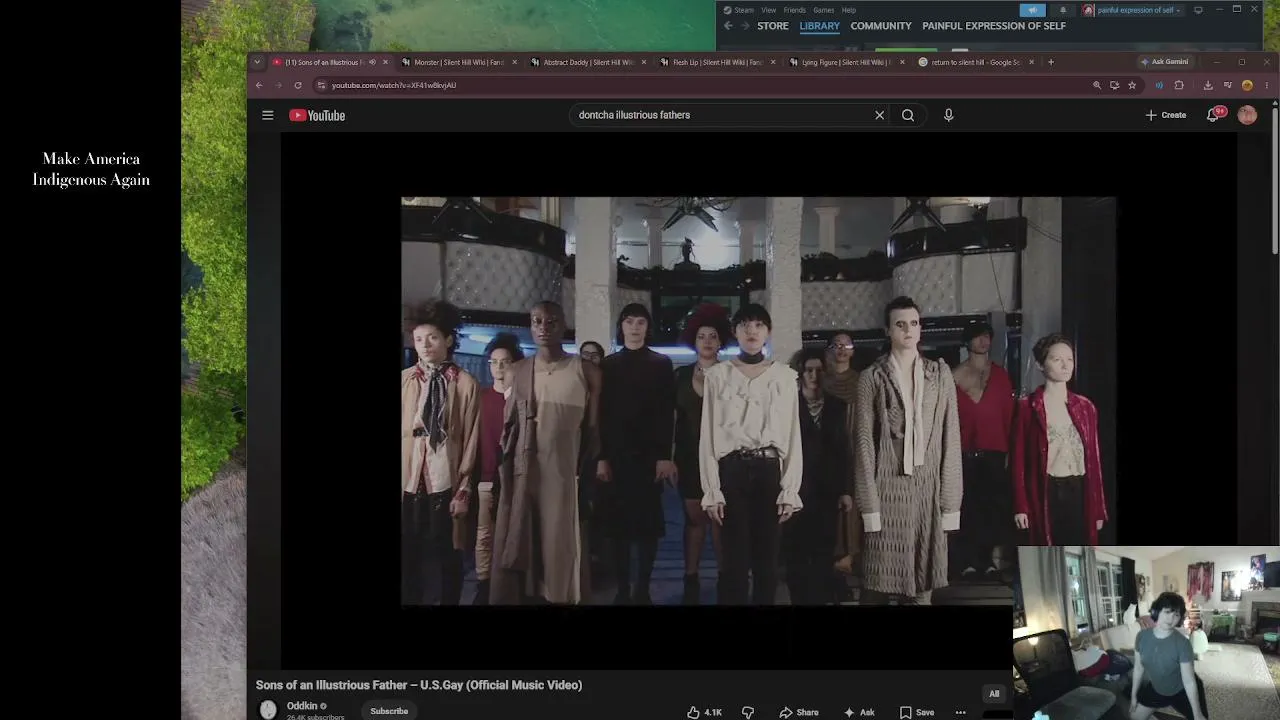
Task: Open the browser extensions puzzle icon
Action: point(1179,85)
